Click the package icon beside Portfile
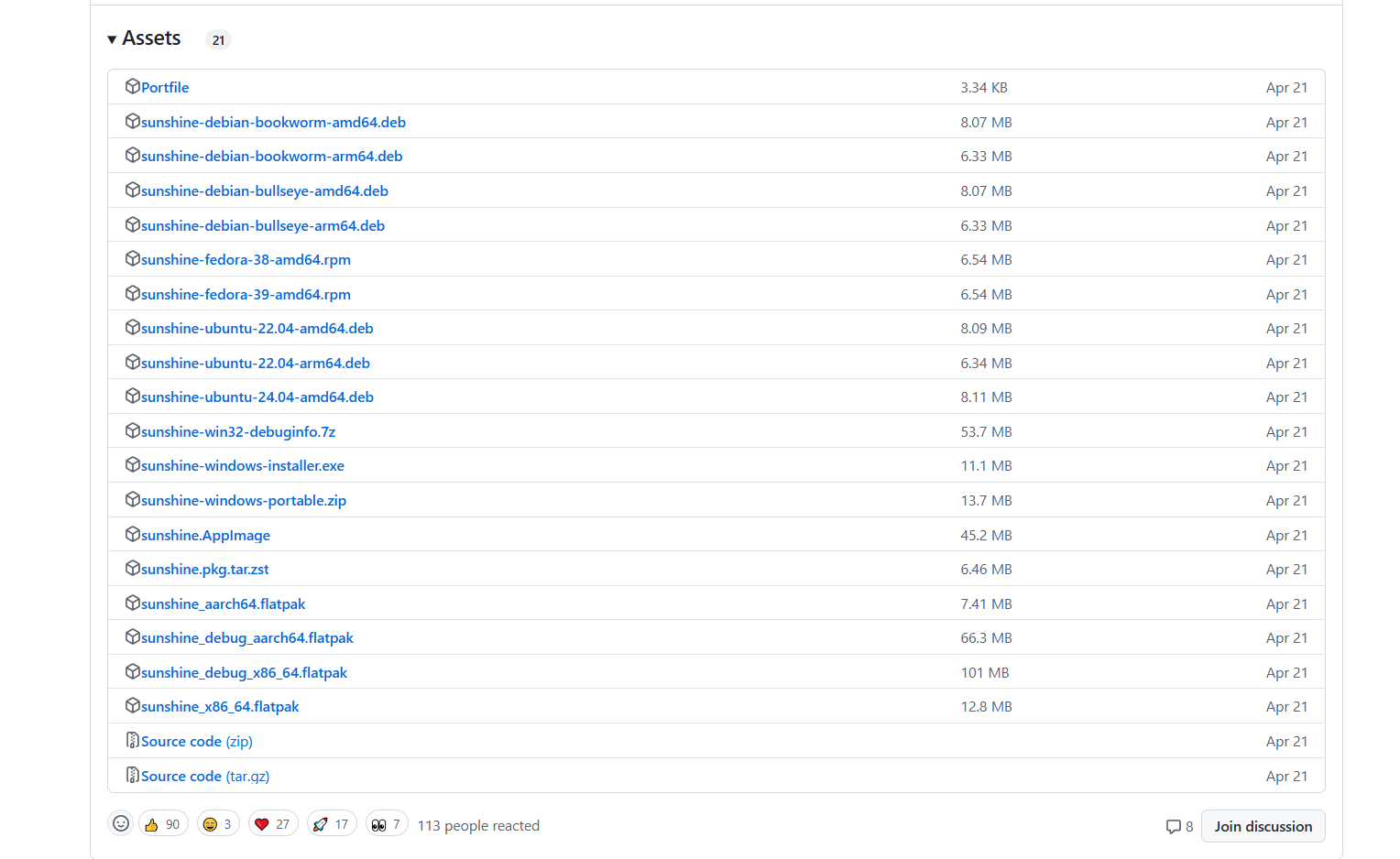Viewport: 1400px width, 859px height. point(133,86)
